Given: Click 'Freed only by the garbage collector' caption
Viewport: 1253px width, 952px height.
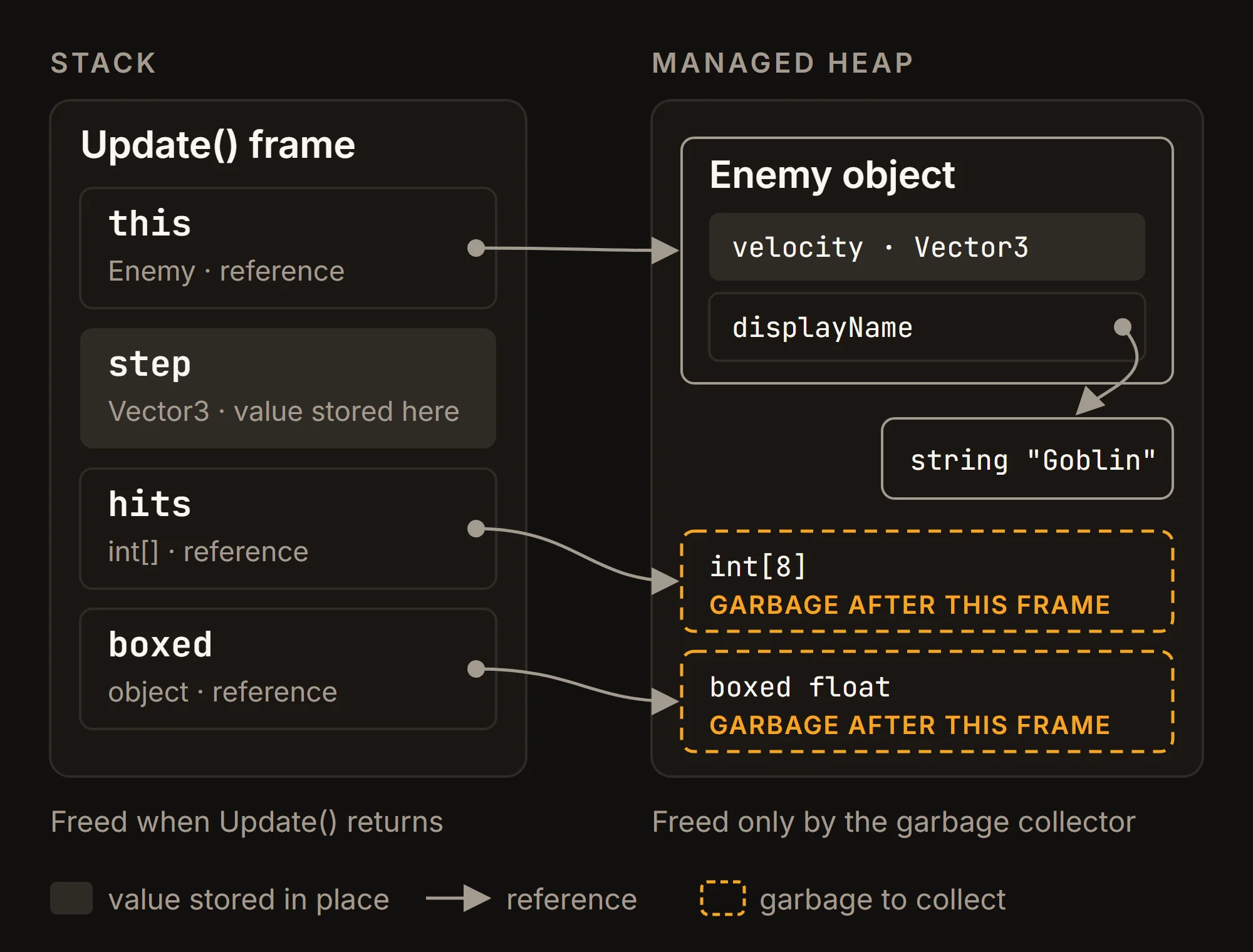Looking at the screenshot, I should click(x=893, y=822).
